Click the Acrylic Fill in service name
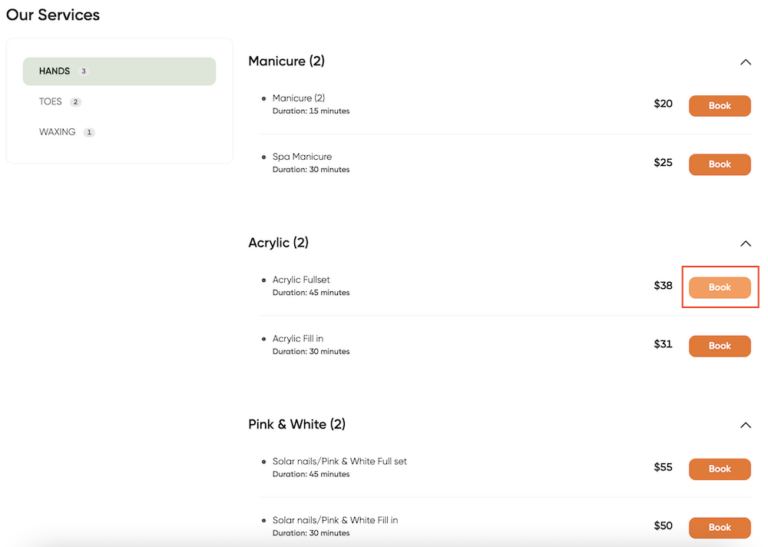This screenshot has height=547, width=768. coord(298,338)
